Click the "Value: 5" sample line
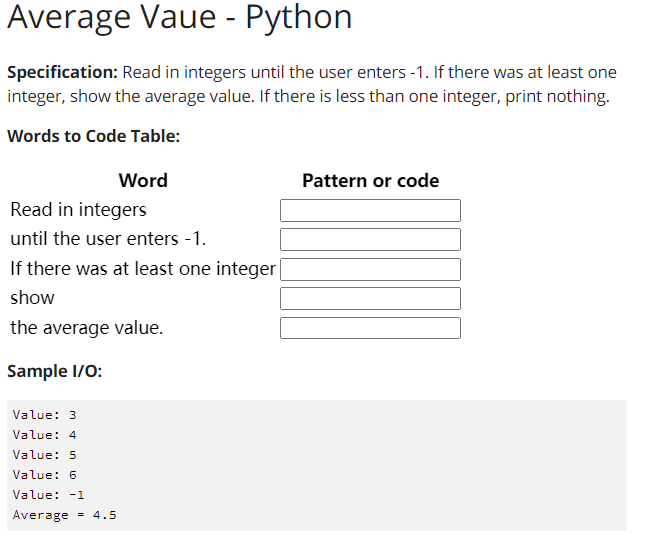This screenshot has height=555, width=650. coord(44,455)
